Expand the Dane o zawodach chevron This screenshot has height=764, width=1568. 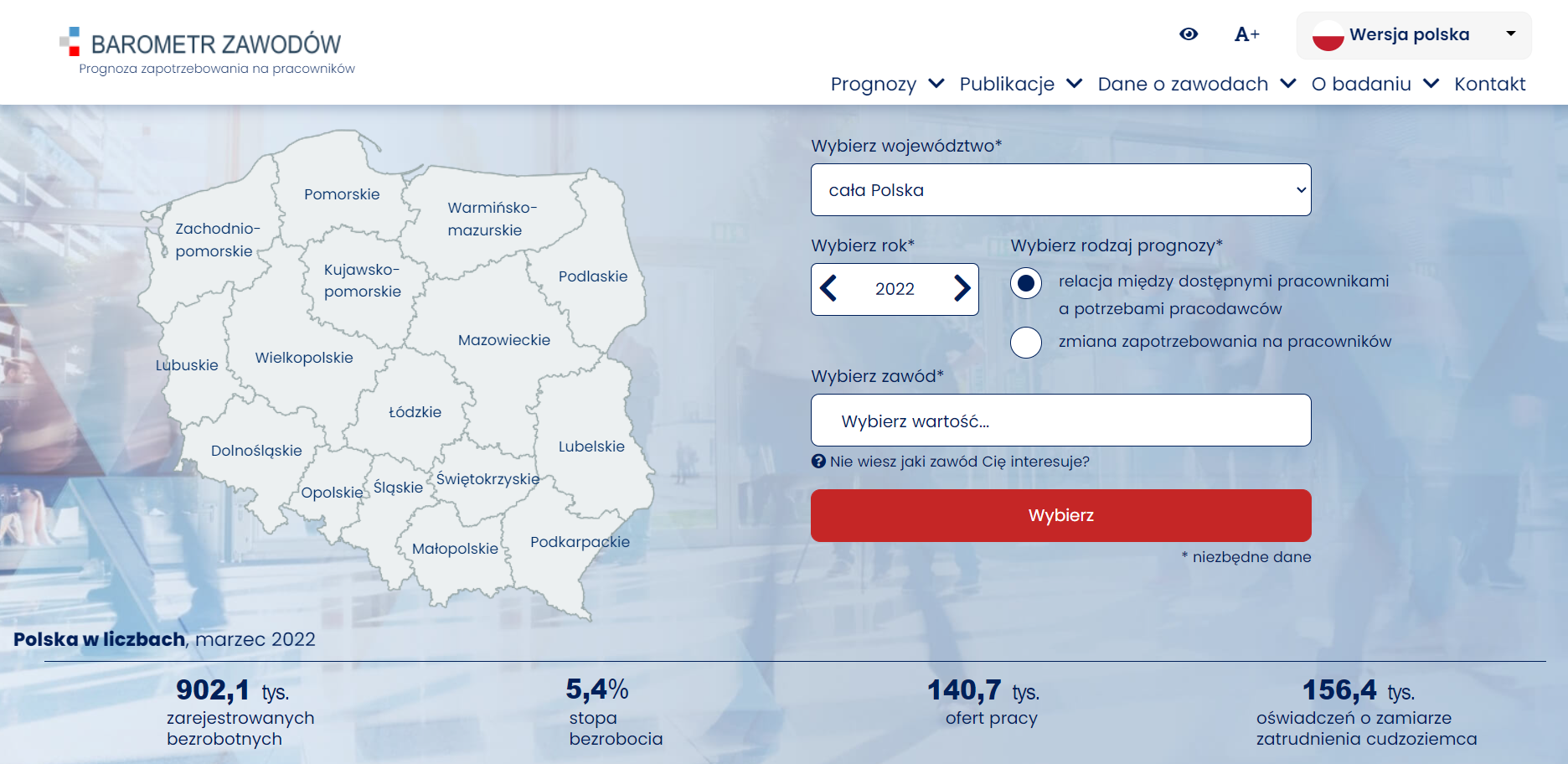[1287, 84]
